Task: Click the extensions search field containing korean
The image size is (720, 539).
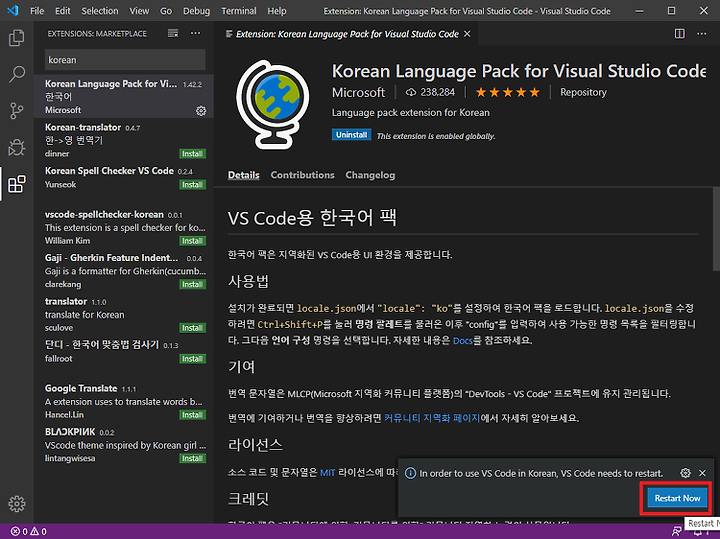Action: point(125,60)
